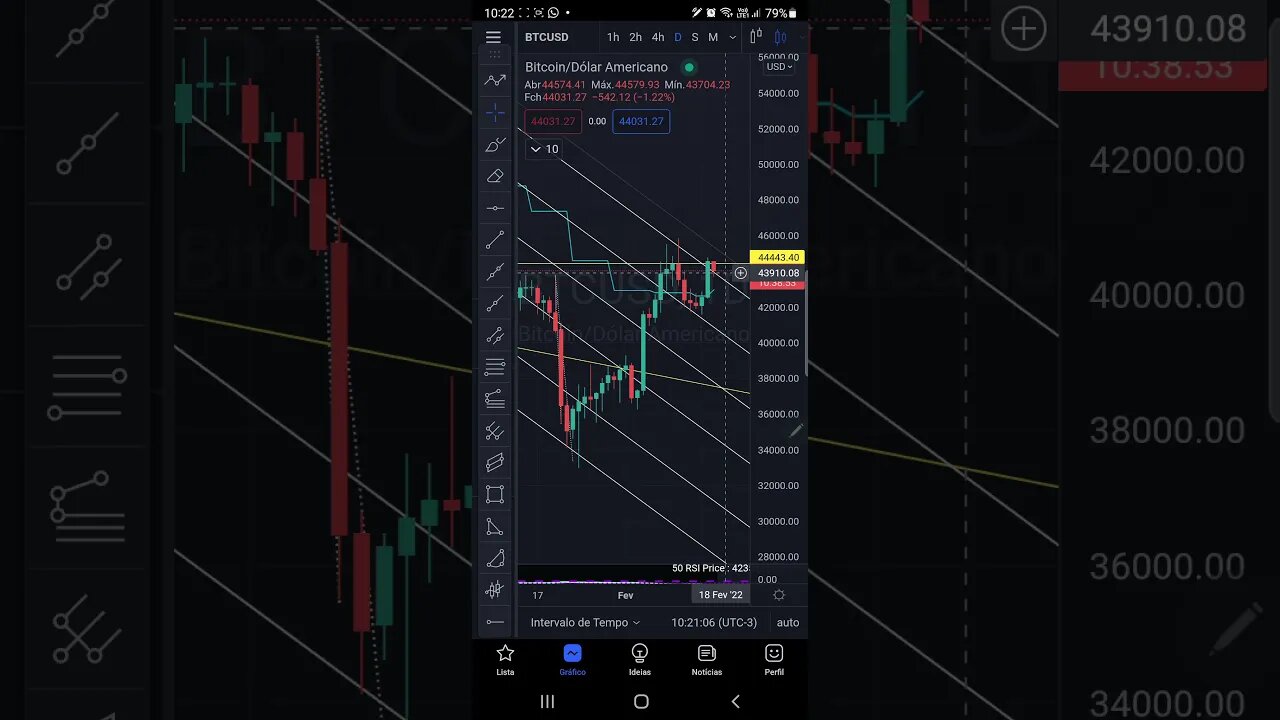
Task: Tap the blue buy price 44031.27
Action: pos(641,121)
